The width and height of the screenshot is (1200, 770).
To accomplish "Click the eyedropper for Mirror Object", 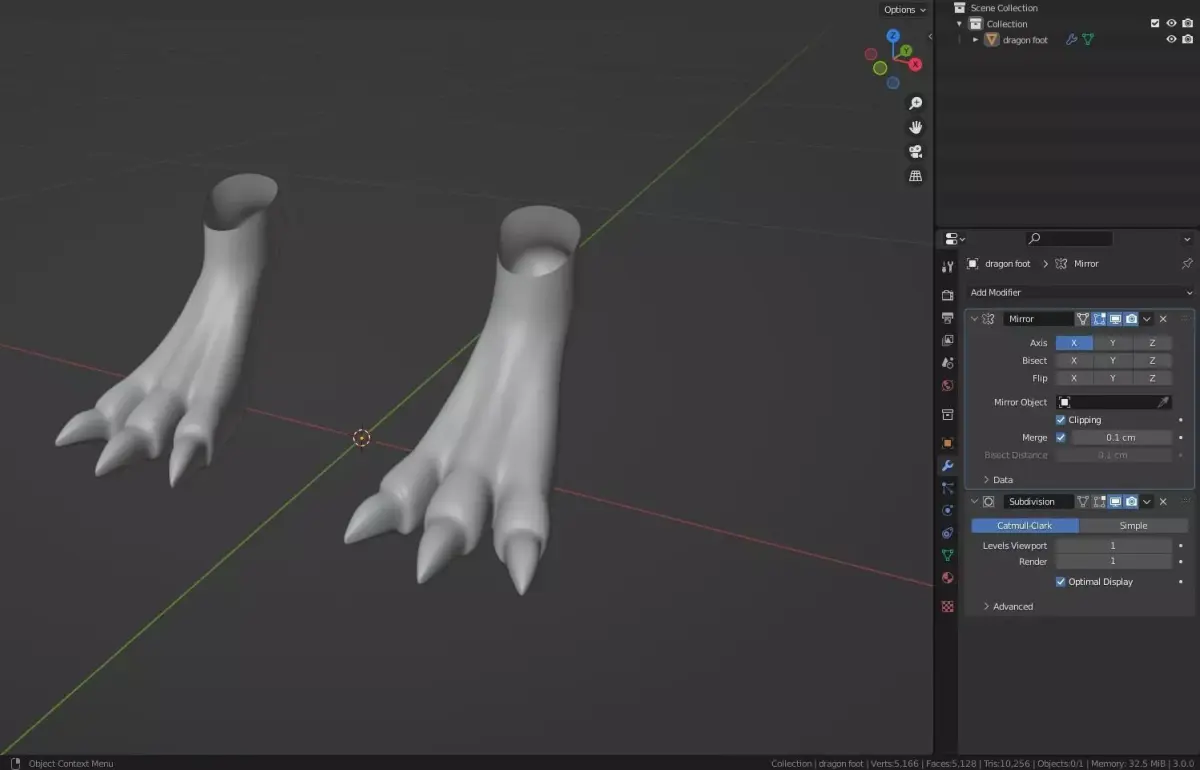I will pyautogui.click(x=1163, y=402).
